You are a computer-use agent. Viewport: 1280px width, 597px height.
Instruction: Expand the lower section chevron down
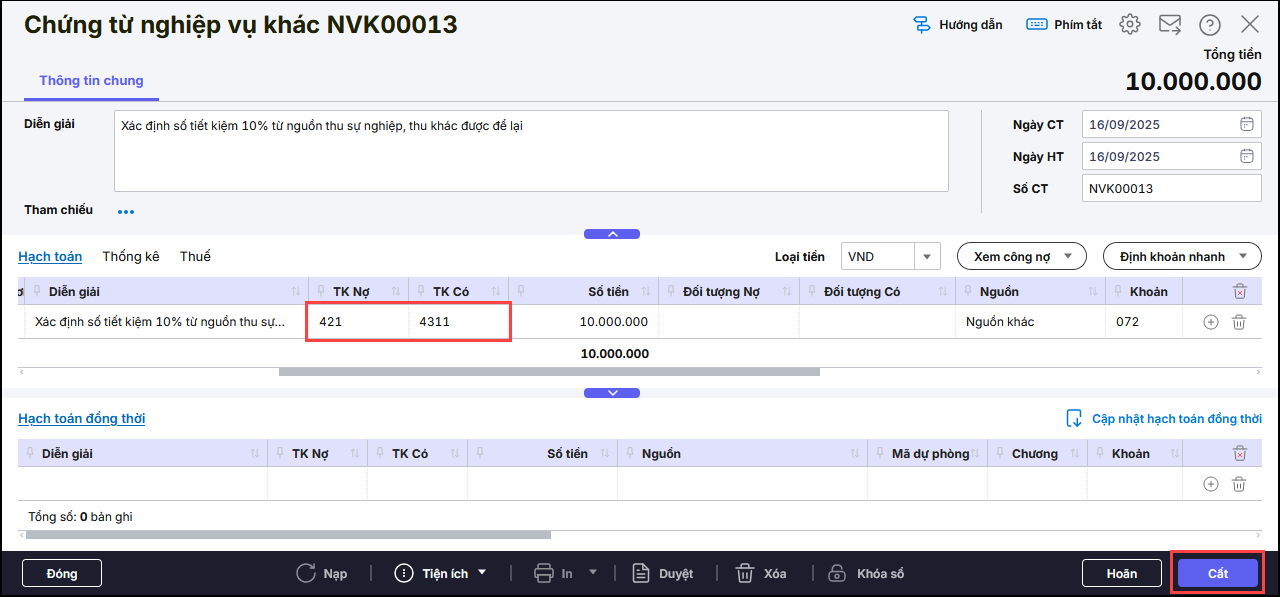point(612,393)
